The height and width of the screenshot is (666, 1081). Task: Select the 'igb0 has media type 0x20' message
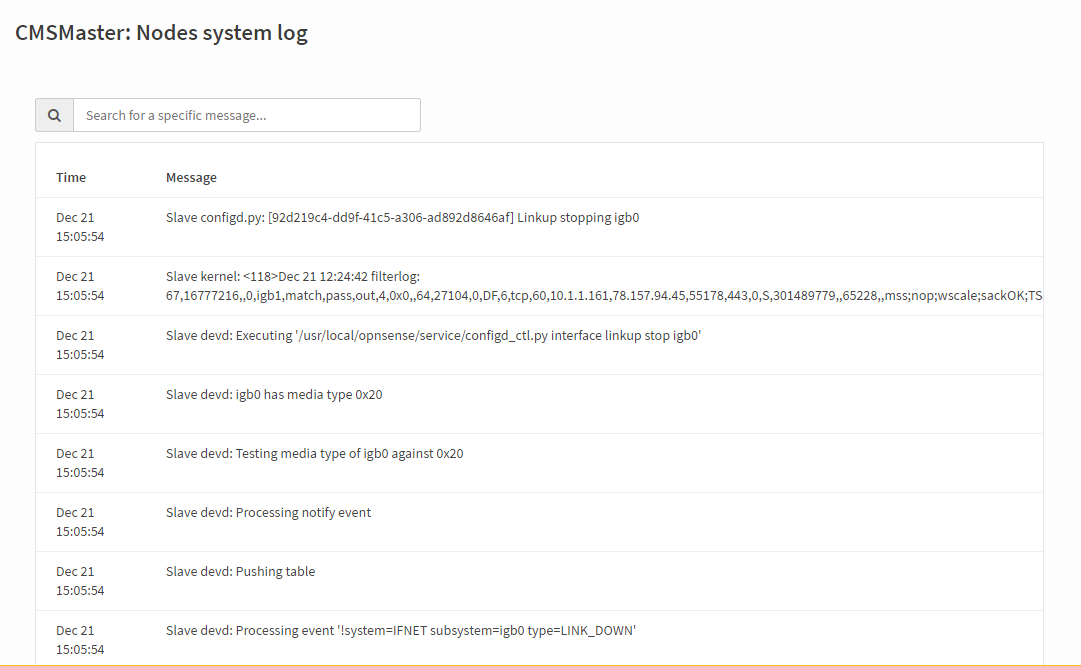pyautogui.click(x=274, y=394)
